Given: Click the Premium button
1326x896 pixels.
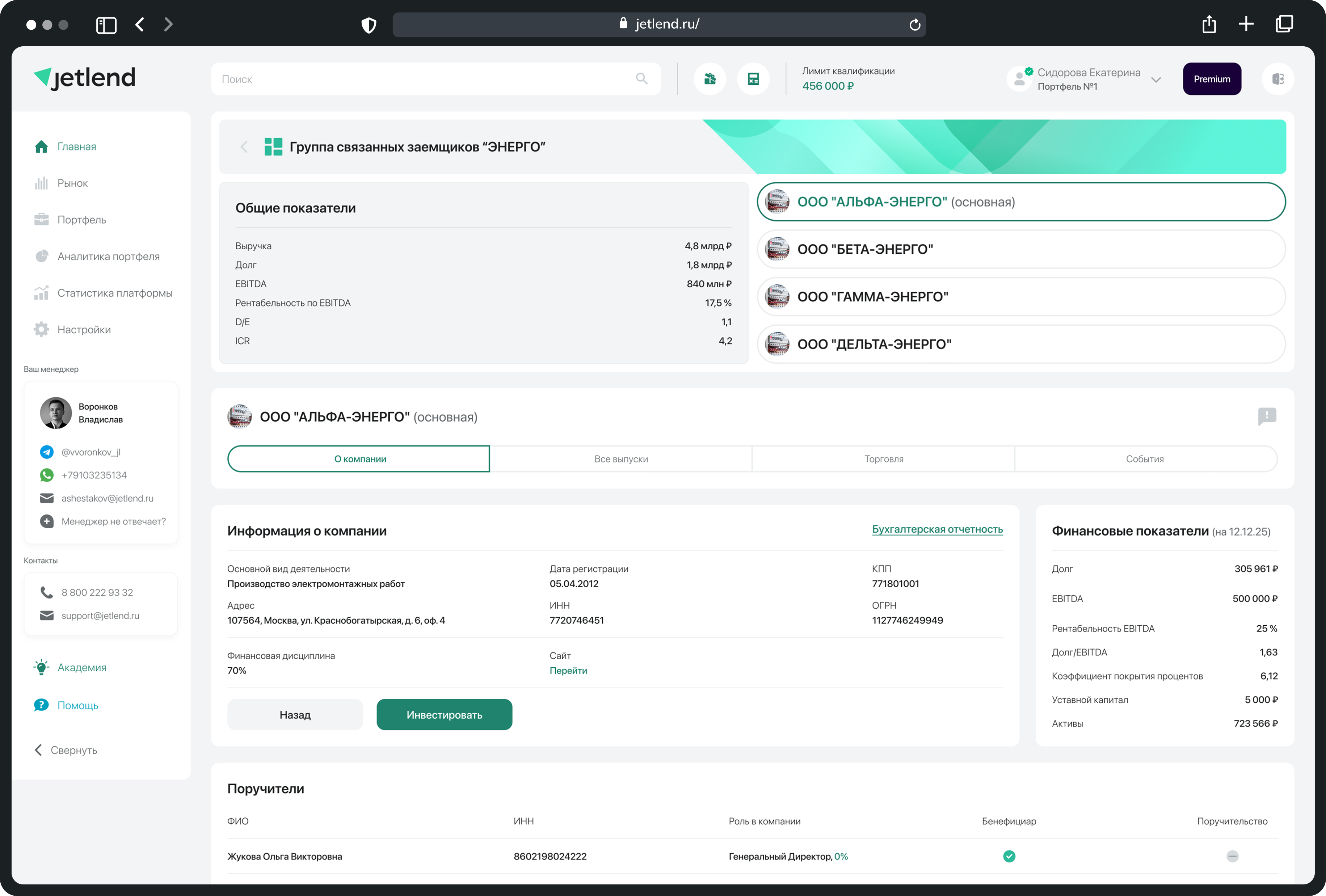Looking at the screenshot, I should (1212, 79).
